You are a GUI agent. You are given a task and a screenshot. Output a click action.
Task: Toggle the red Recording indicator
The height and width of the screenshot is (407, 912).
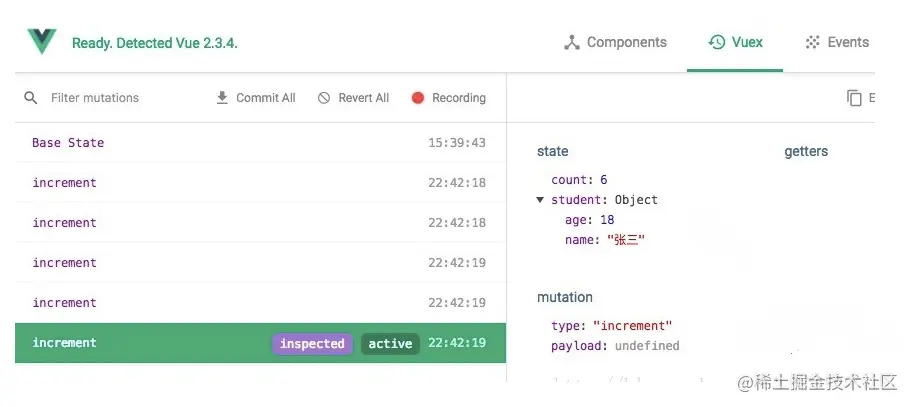point(418,98)
